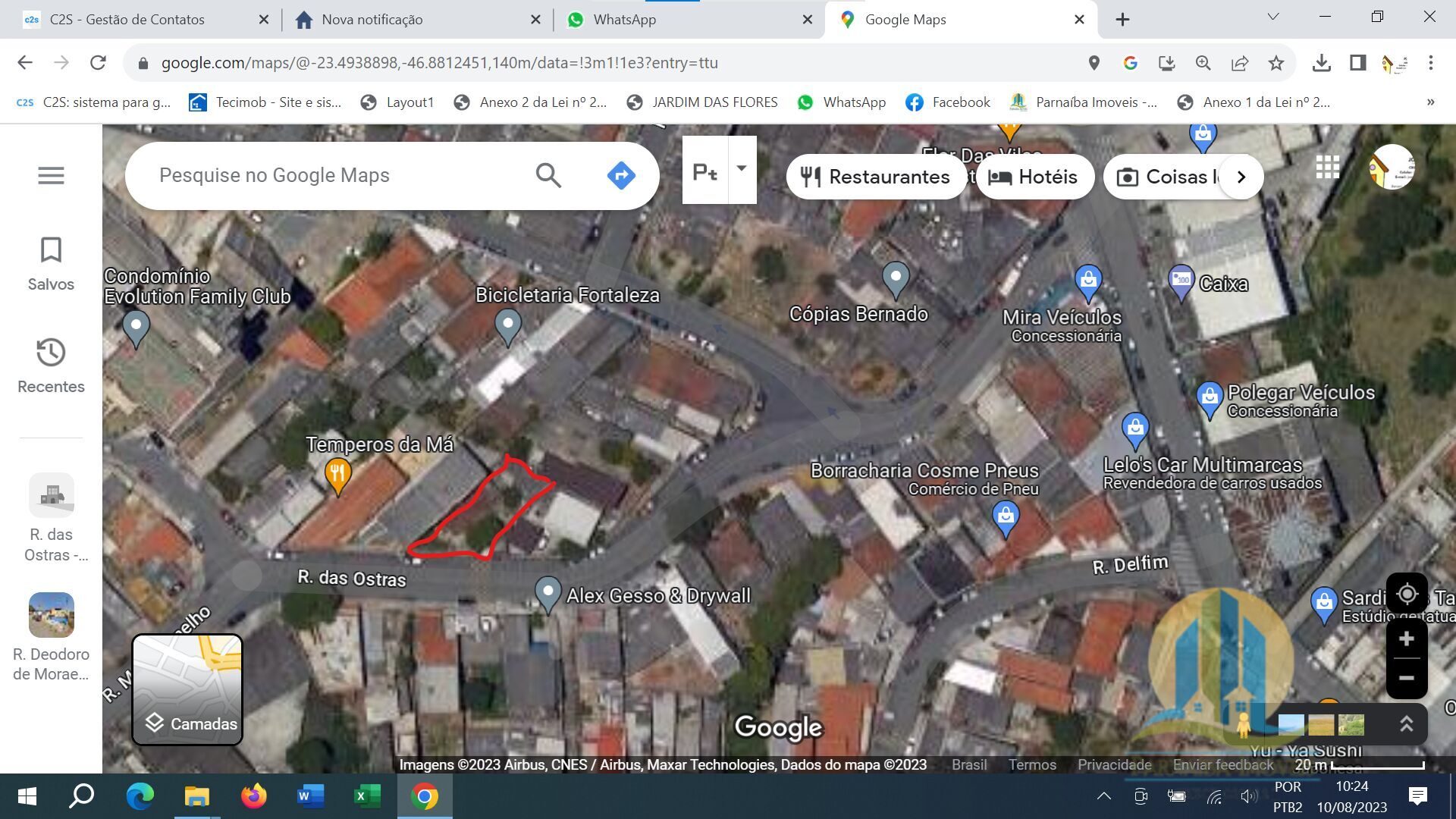Zoom in using the plus button

click(1407, 639)
